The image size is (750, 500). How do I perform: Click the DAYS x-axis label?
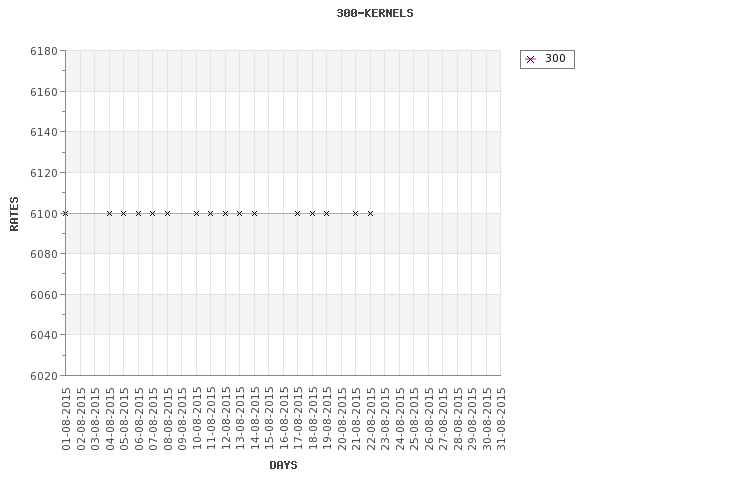[x=283, y=465]
